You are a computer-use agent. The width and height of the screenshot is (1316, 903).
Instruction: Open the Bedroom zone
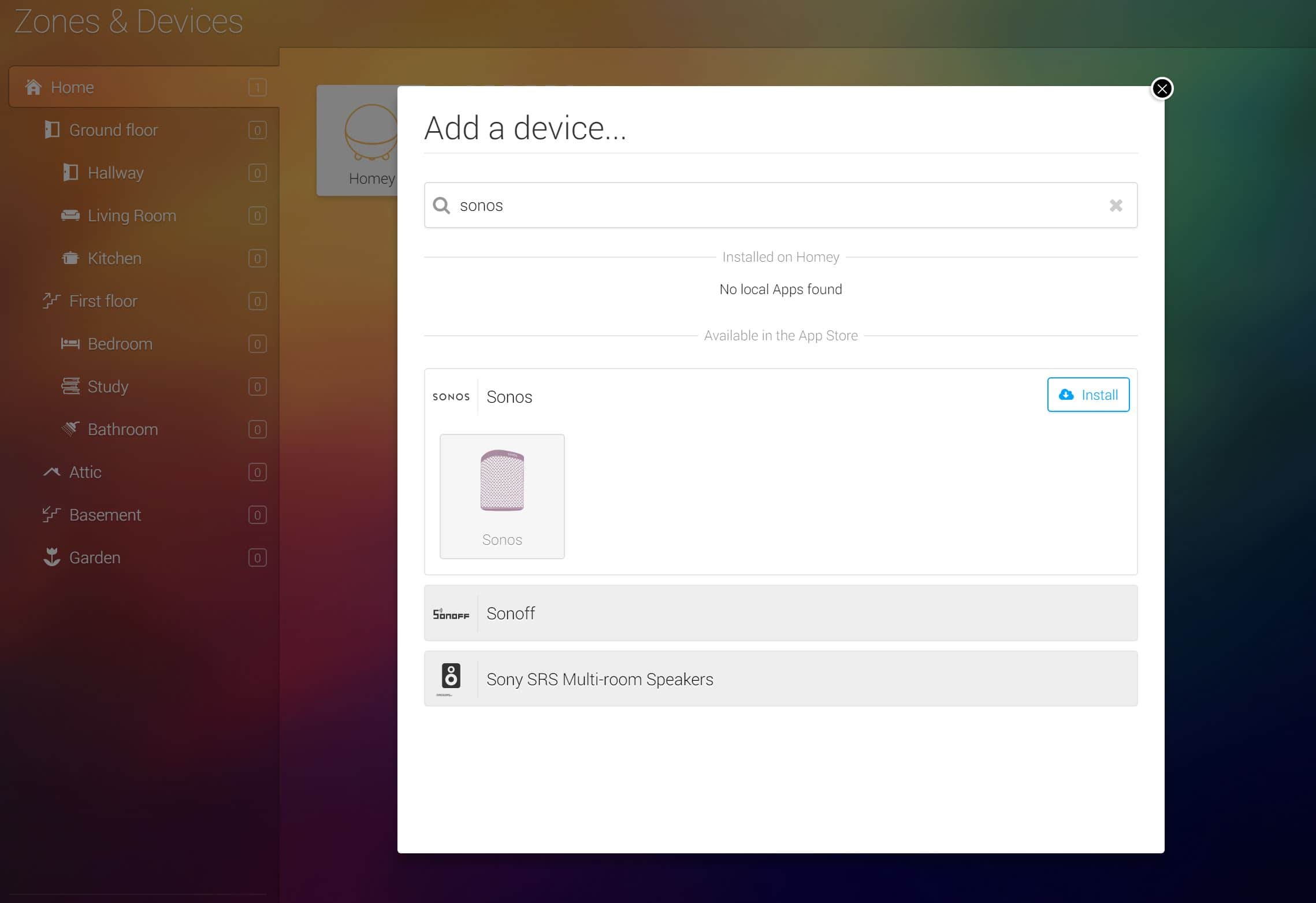click(143, 344)
